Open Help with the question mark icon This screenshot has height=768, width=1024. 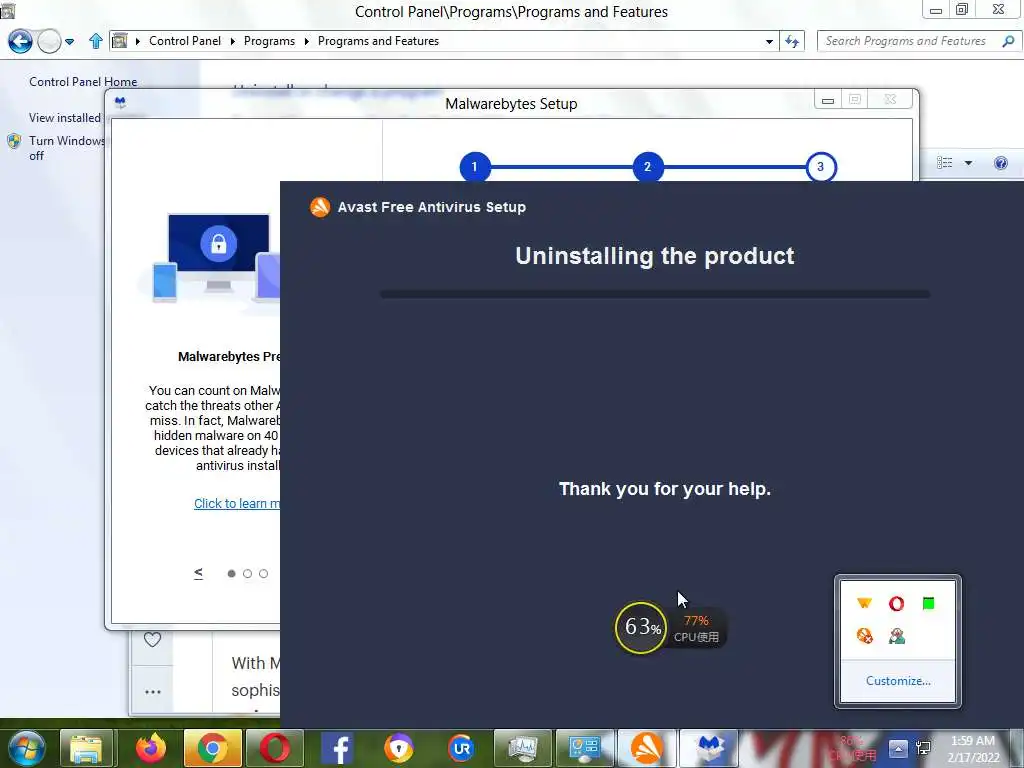tap(1000, 163)
